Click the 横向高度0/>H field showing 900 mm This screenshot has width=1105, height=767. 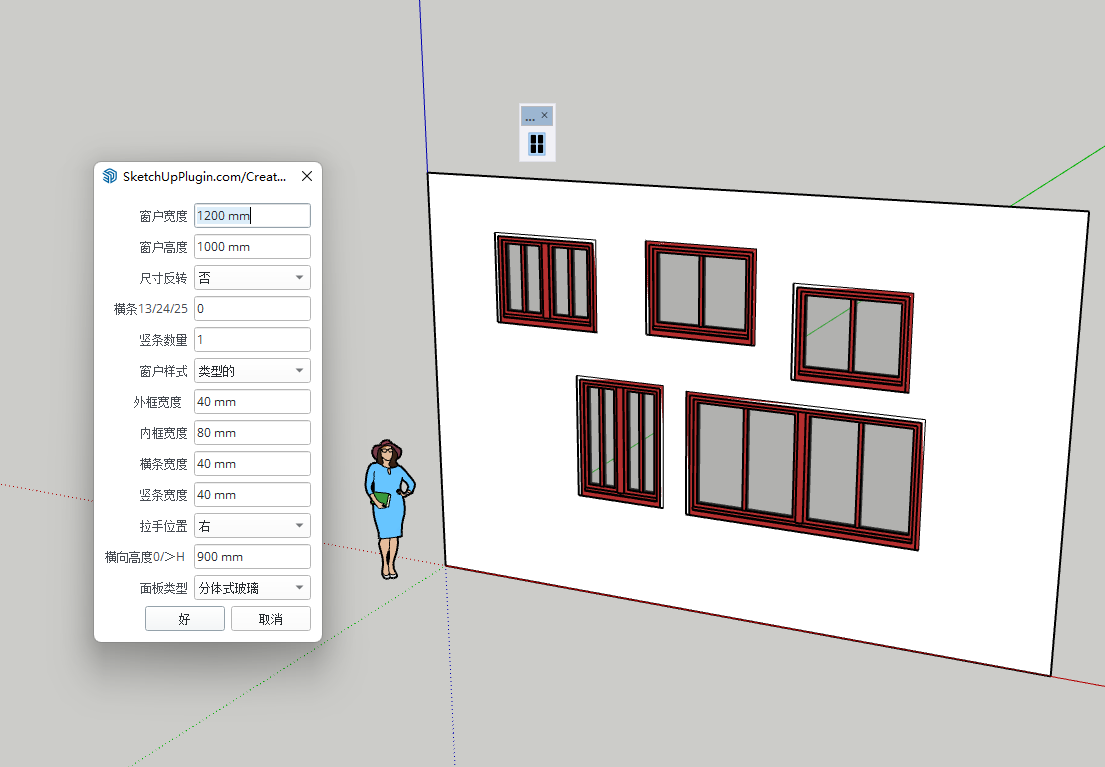pyautogui.click(x=252, y=557)
